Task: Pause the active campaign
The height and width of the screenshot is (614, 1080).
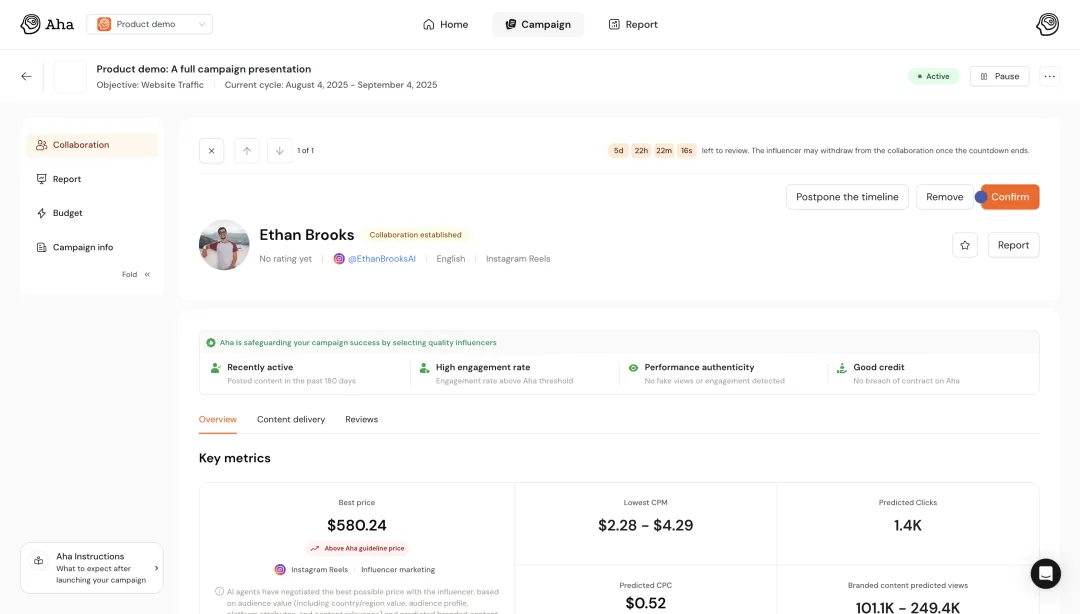Action: pyautogui.click(x=999, y=76)
